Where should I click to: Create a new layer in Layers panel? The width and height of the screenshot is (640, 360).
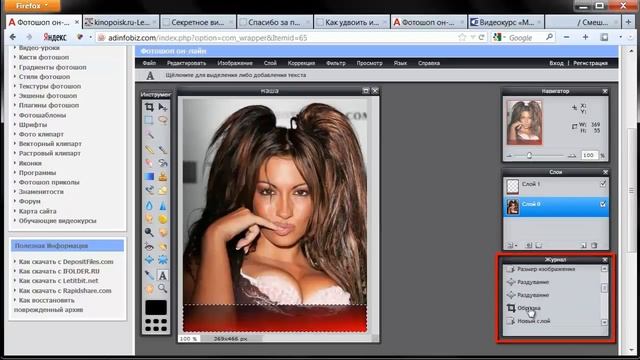tap(583, 245)
